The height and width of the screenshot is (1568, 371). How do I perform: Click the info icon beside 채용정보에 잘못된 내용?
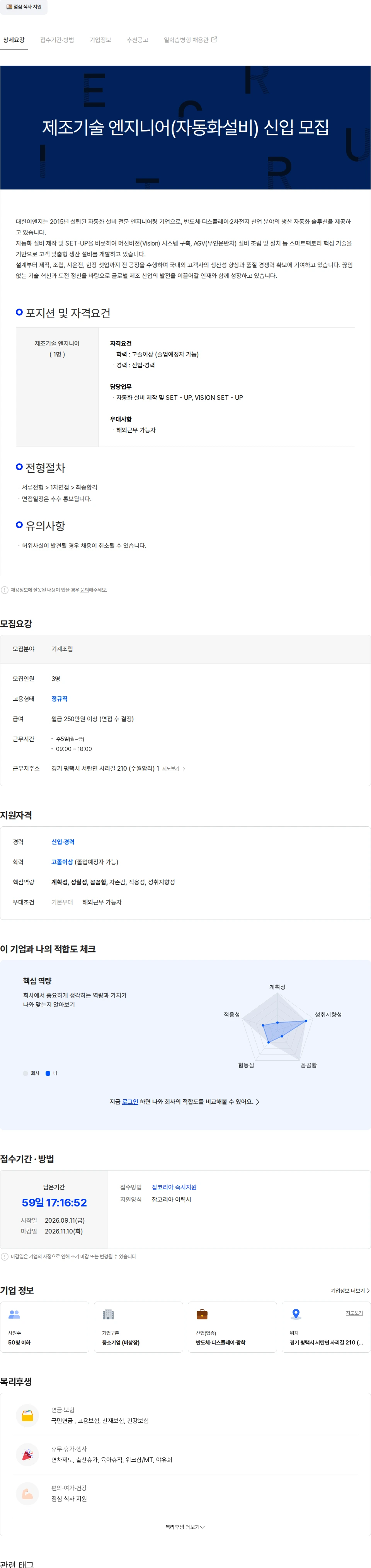[x=5, y=590]
